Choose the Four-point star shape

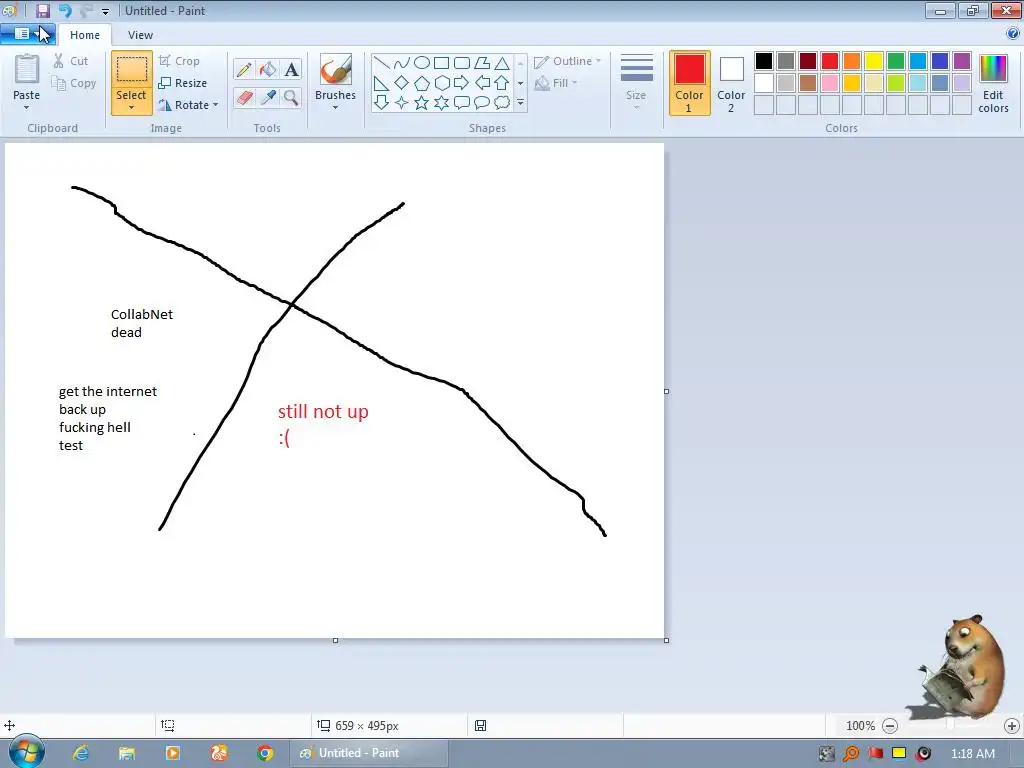pyautogui.click(x=402, y=103)
